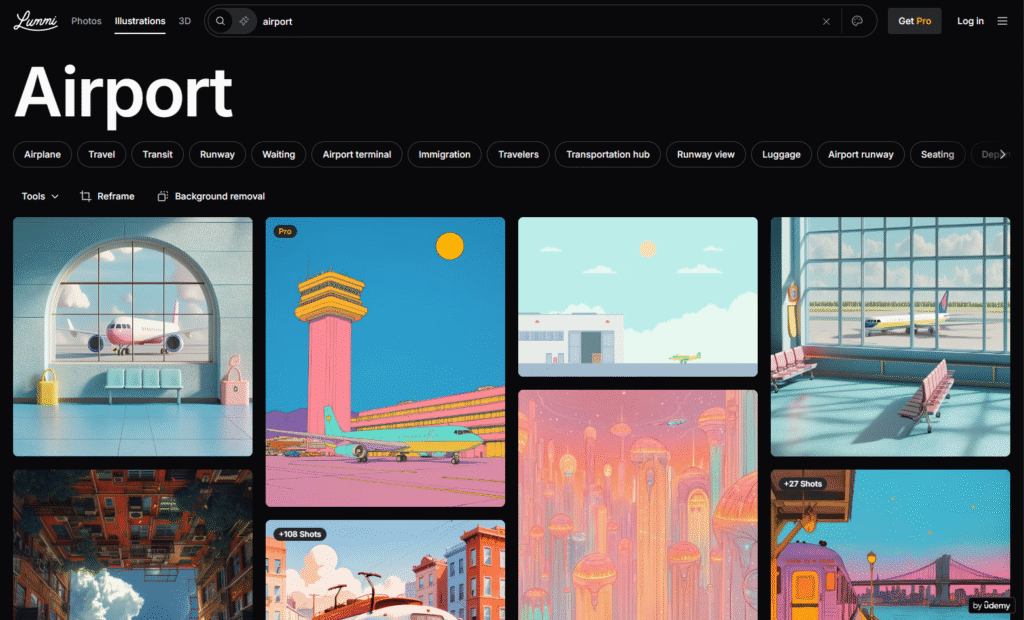Viewport: 1024px width, 620px height.
Task: Select the Transportation hub tag chip
Action: 607,154
